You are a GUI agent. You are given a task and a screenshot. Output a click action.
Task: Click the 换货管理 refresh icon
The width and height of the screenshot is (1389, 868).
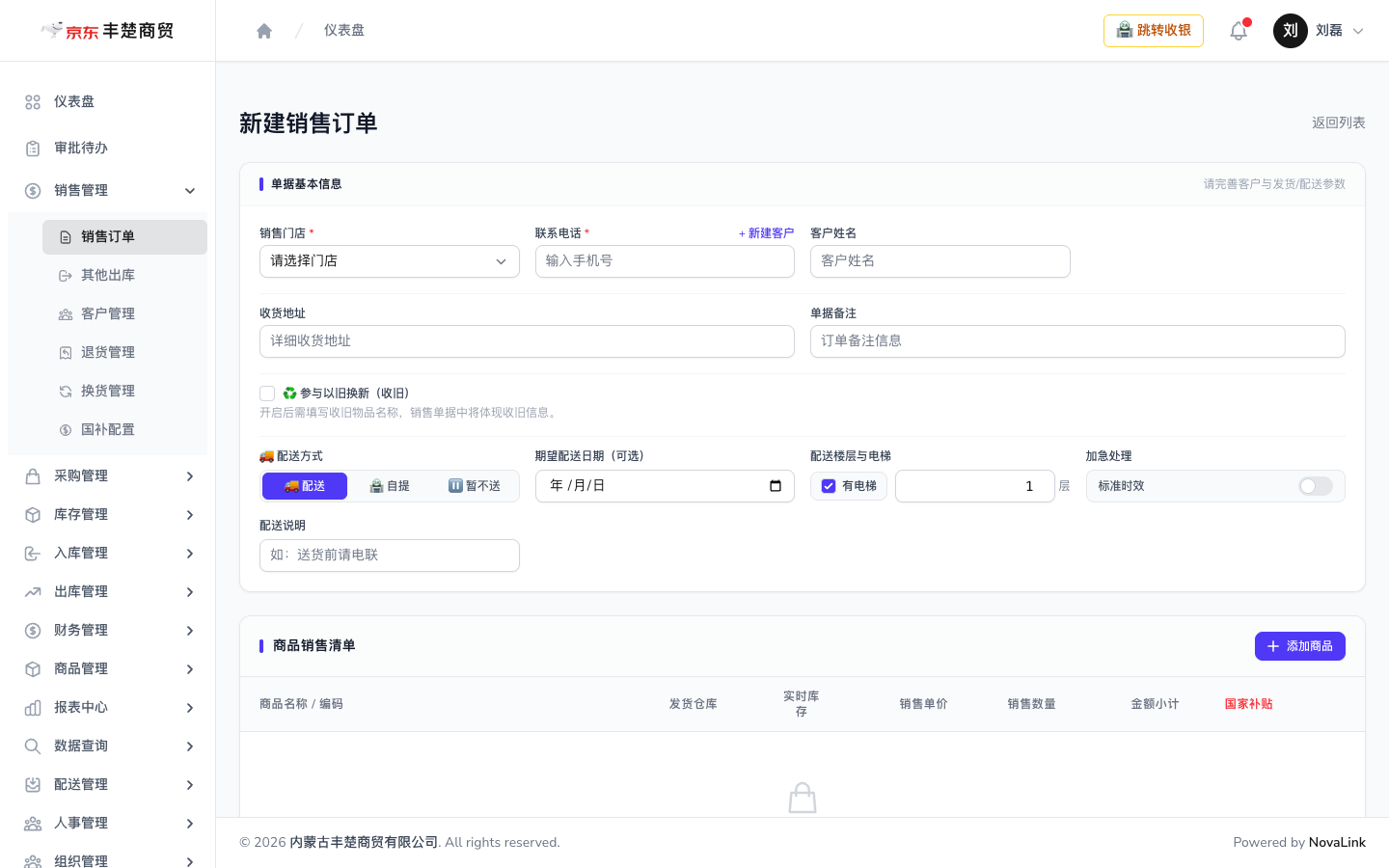tap(66, 392)
